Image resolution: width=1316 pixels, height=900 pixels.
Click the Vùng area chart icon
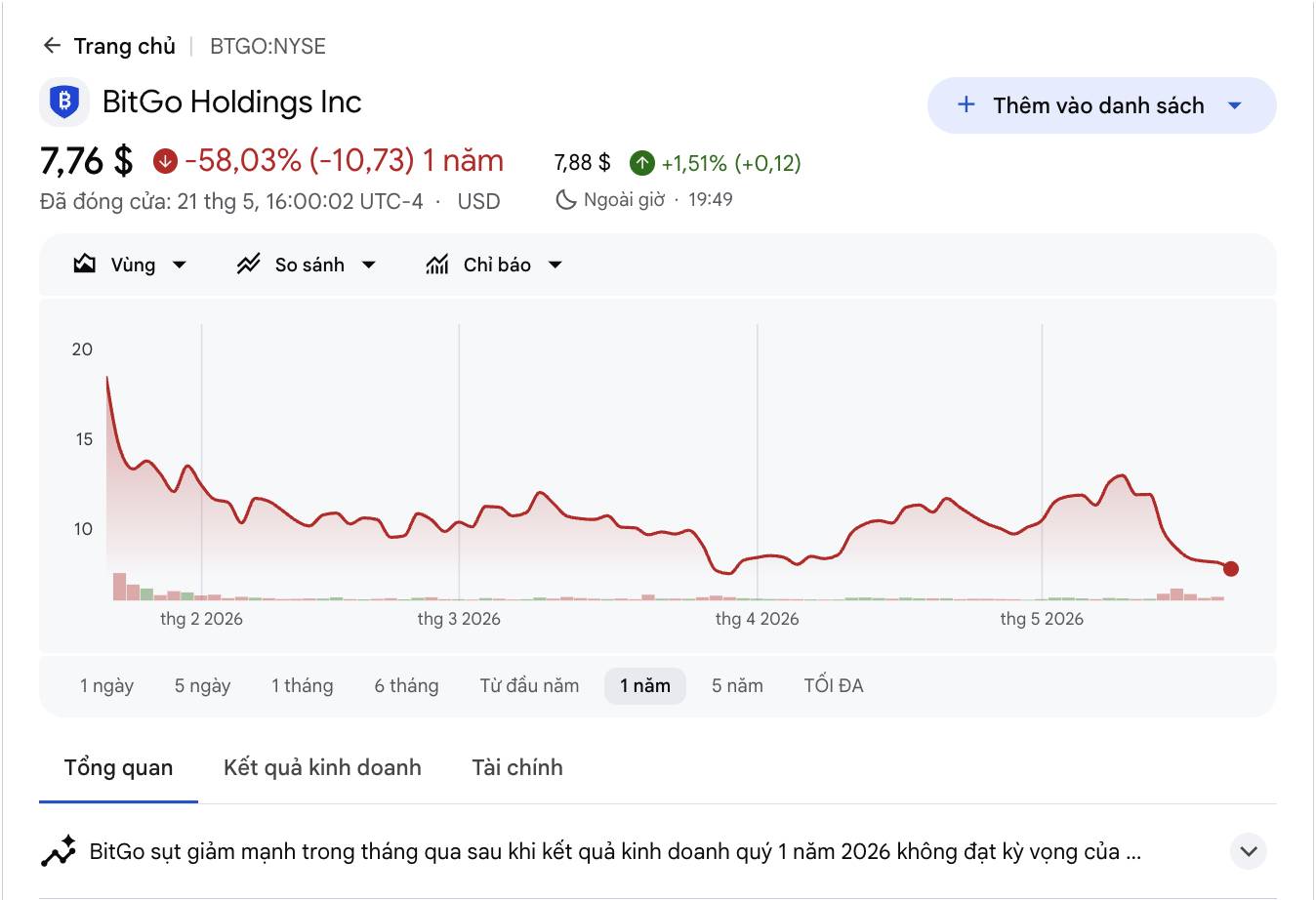(x=85, y=264)
